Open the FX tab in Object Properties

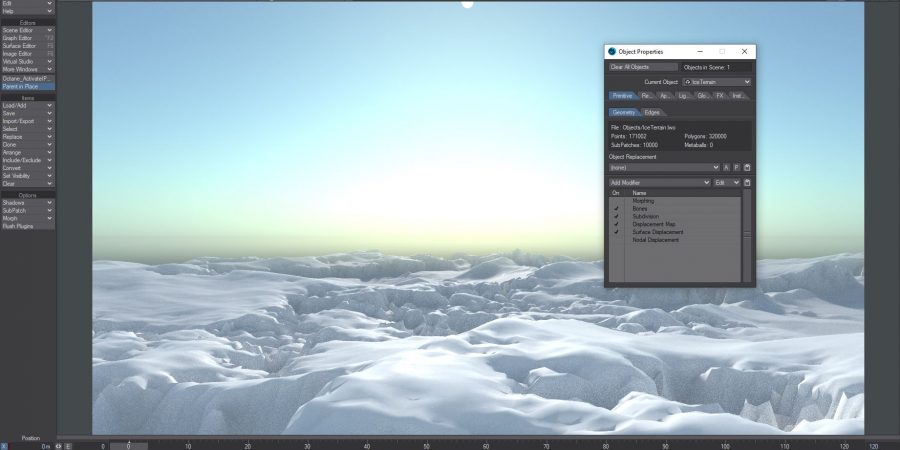719,96
